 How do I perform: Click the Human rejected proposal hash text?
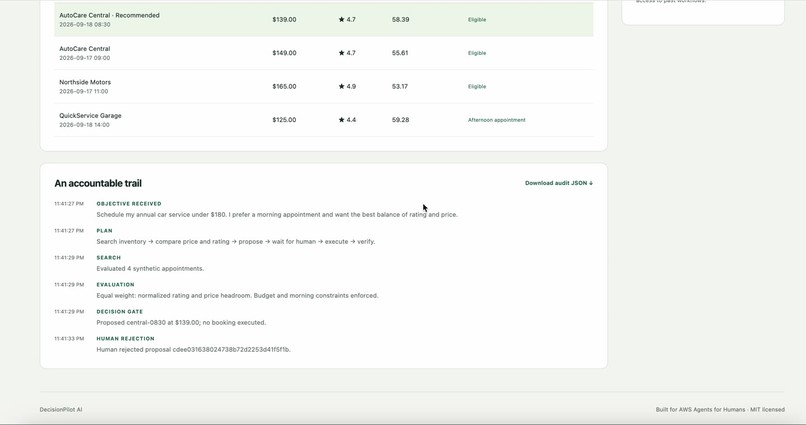click(194, 349)
